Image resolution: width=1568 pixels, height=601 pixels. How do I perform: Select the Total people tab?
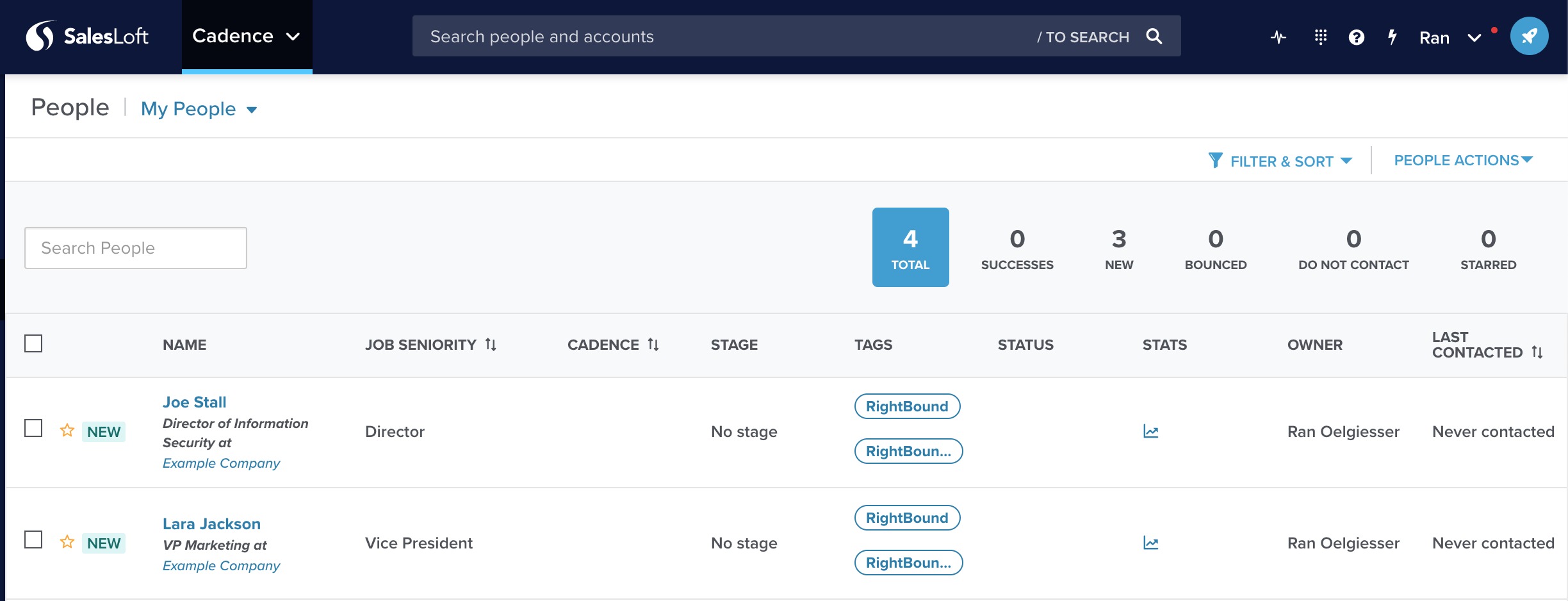click(x=910, y=247)
